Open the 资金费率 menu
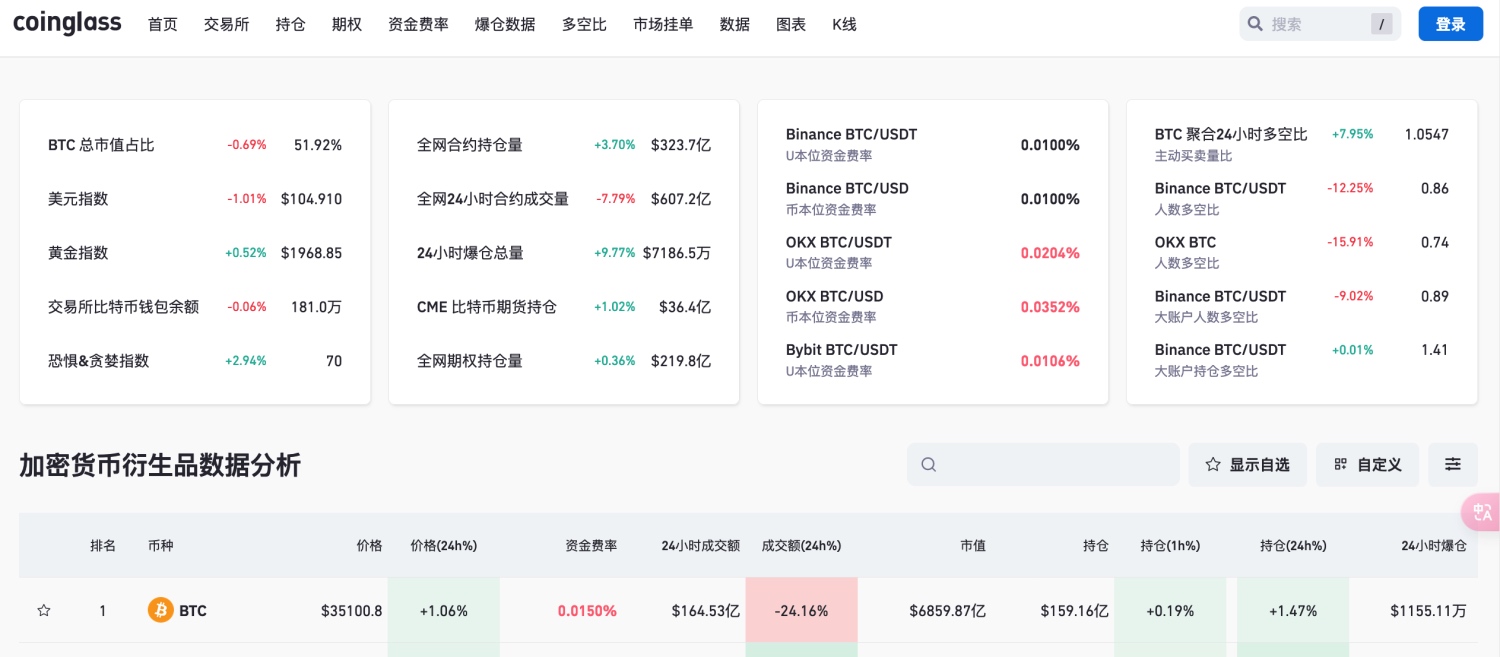 pos(418,24)
